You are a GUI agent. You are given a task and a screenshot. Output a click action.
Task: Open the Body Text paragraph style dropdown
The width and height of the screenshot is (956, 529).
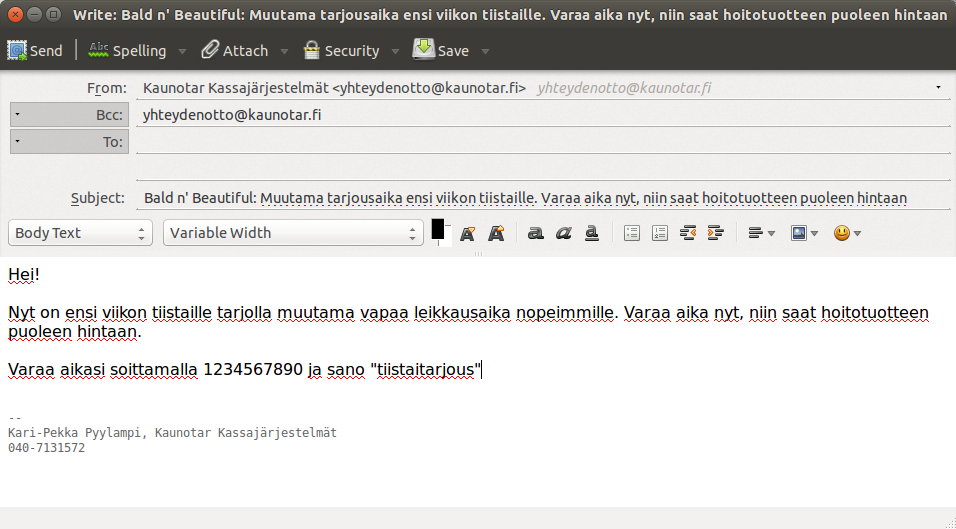pyautogui.click(x=81, y=233)
